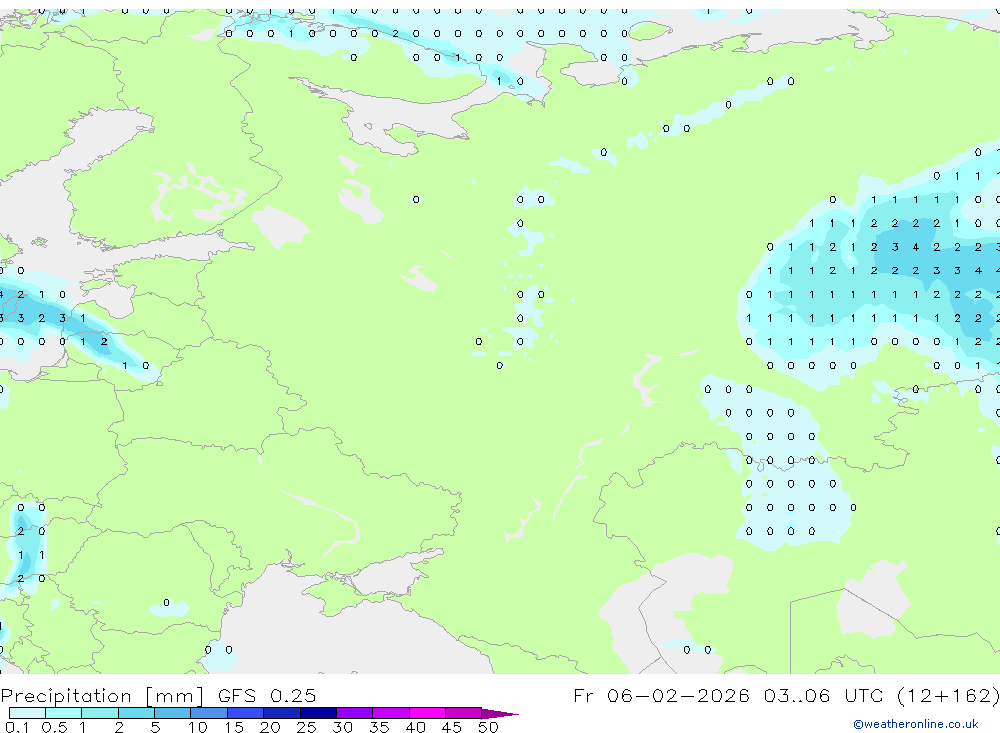Pick the 45–50 mm dark magenta legend swatch
The height and width of the screenshot is (733, 1000).
pos(464,713)
